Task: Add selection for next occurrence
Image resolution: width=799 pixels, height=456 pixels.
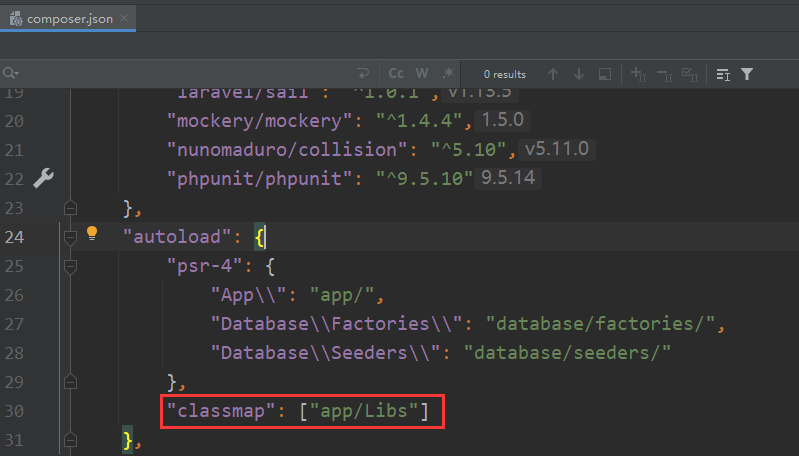Action: click(638, 74)
